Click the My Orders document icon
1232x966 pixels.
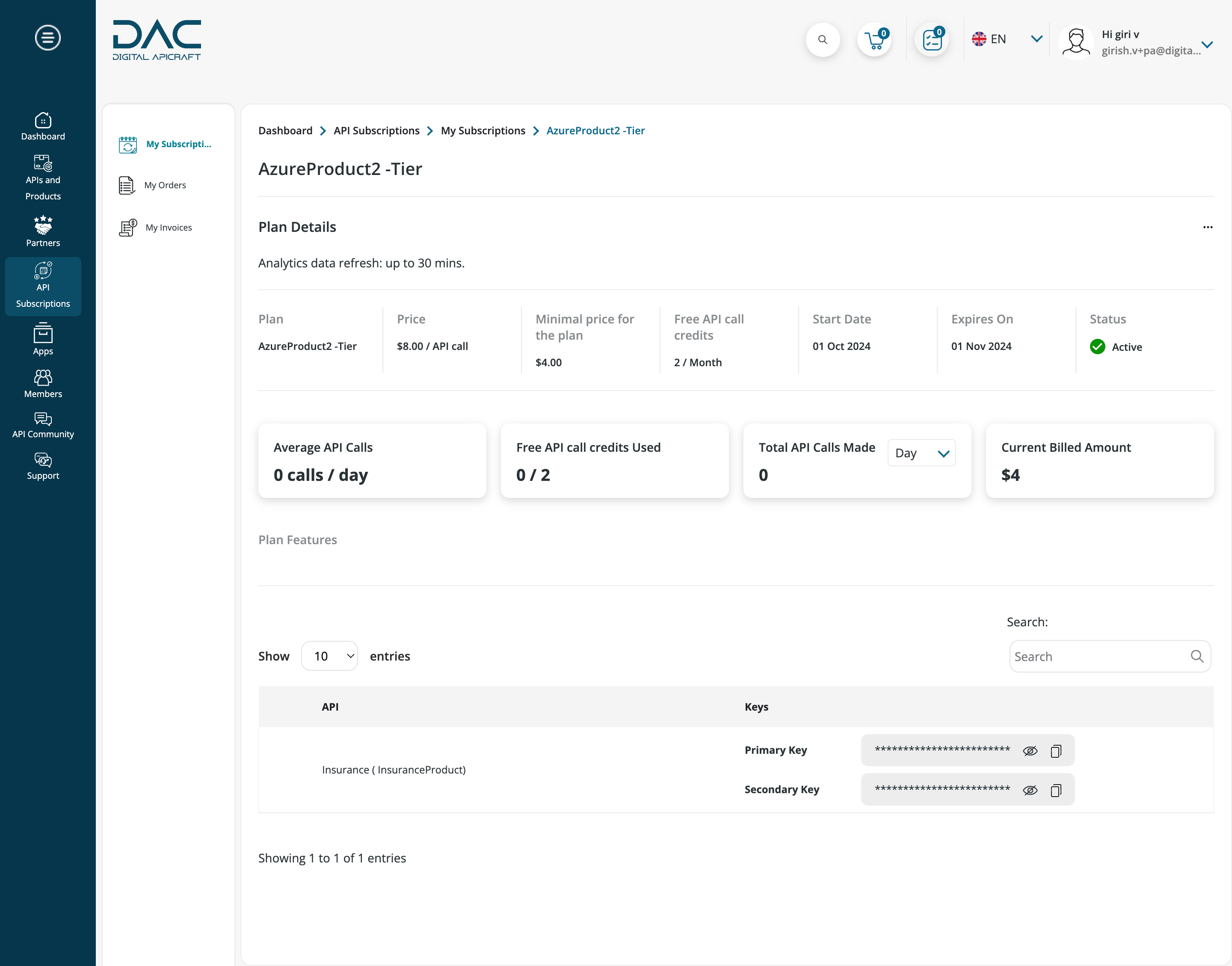coord(127,186)
